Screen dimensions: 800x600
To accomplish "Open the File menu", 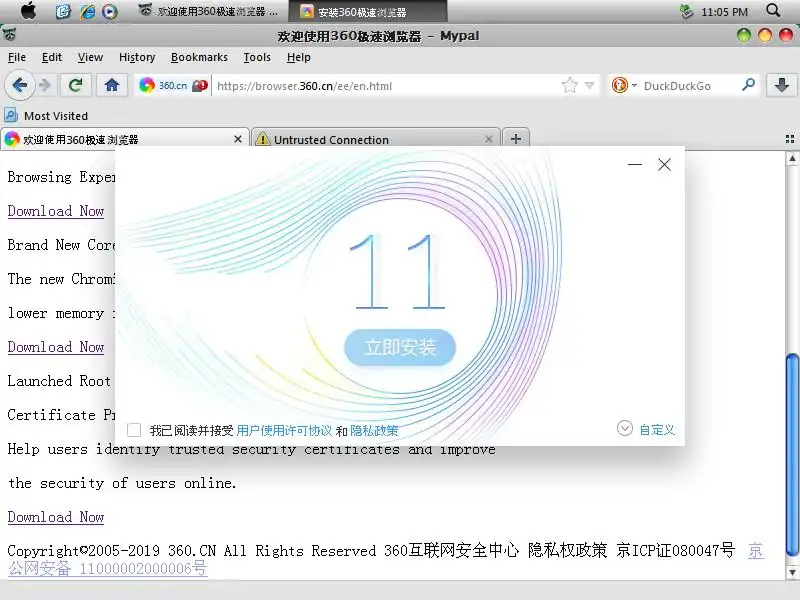I will pos(17,57).
